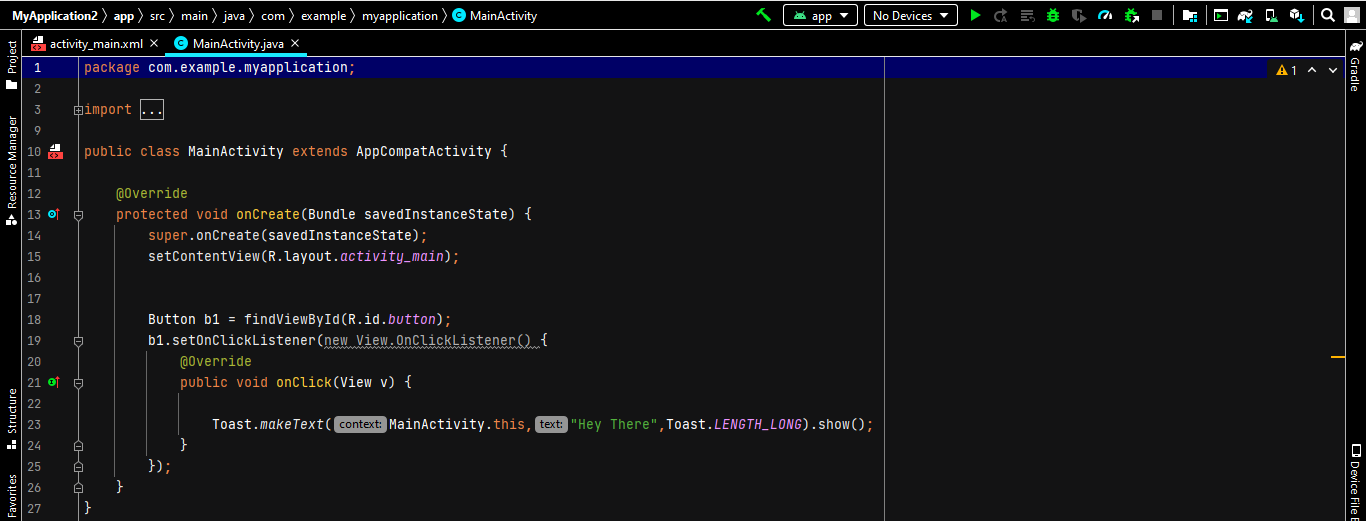Click the 'Hey There' string literal
Image resolution: width=1366 pixels, height=521 pixels.
point(614,425)
